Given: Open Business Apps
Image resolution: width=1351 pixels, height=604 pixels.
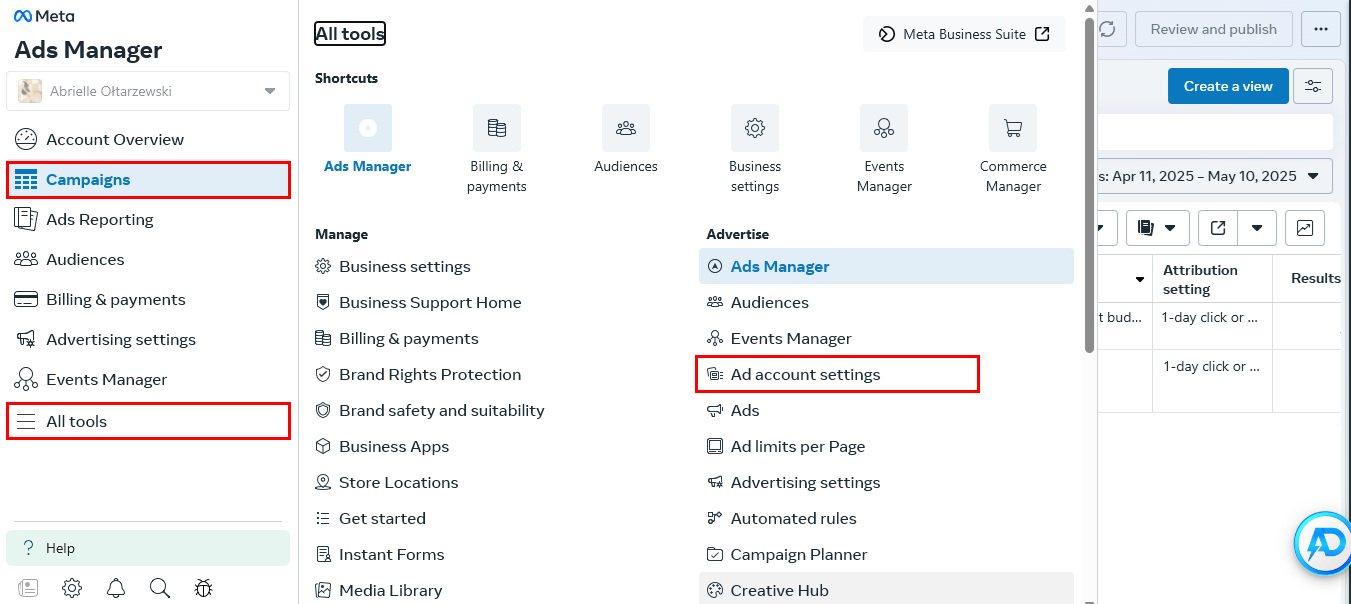Looking at the screenshot, I should click(382, 447).
